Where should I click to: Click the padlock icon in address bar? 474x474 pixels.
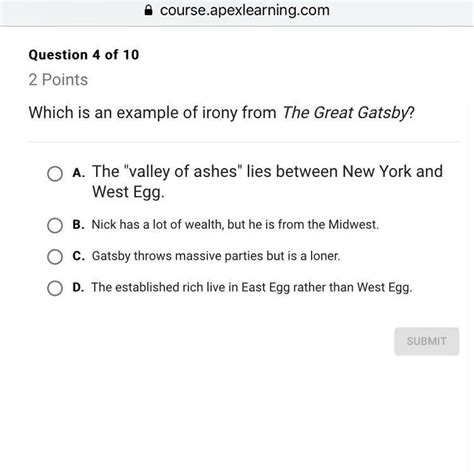click(x=148, y=10)
